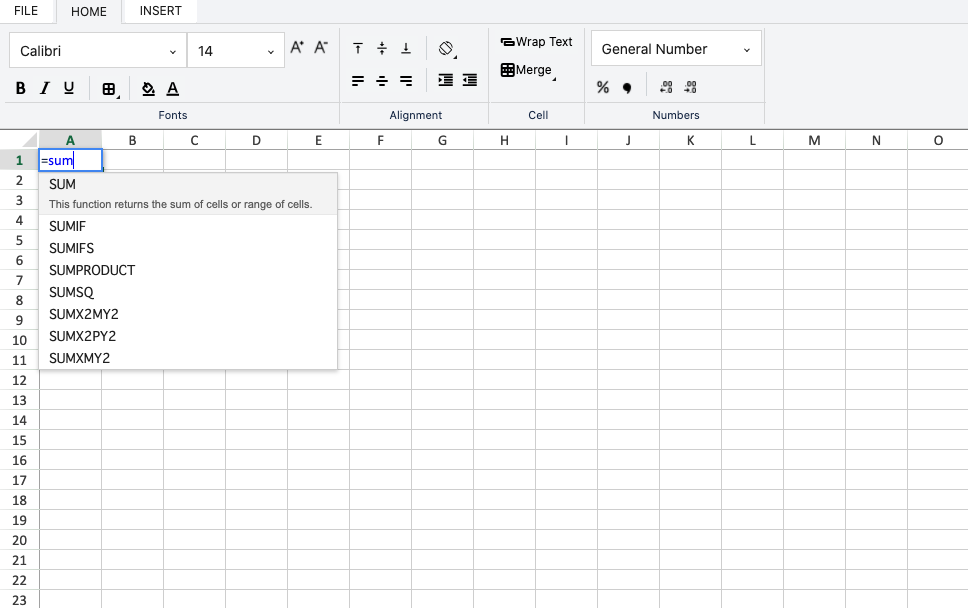Open General Number format dropdown
The image size is (968, 608).
[676, 49]
